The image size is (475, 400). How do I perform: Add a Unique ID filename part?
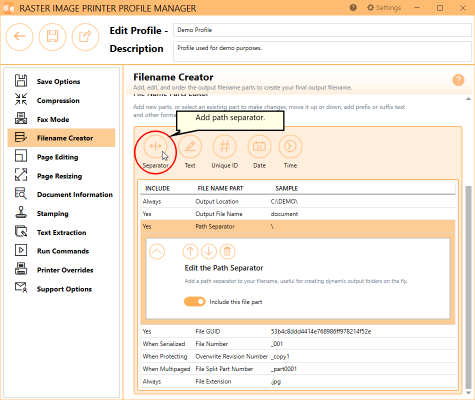pyautogui.click(x=225, y=146)
